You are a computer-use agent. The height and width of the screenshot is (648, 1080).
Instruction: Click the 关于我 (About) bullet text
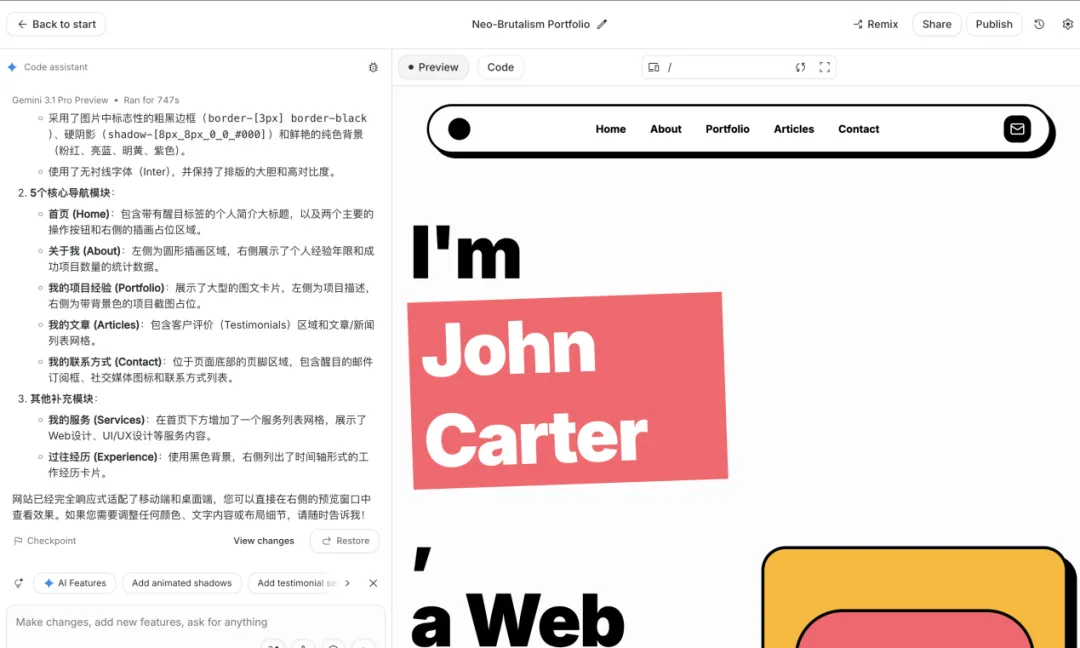click(211, 259)
